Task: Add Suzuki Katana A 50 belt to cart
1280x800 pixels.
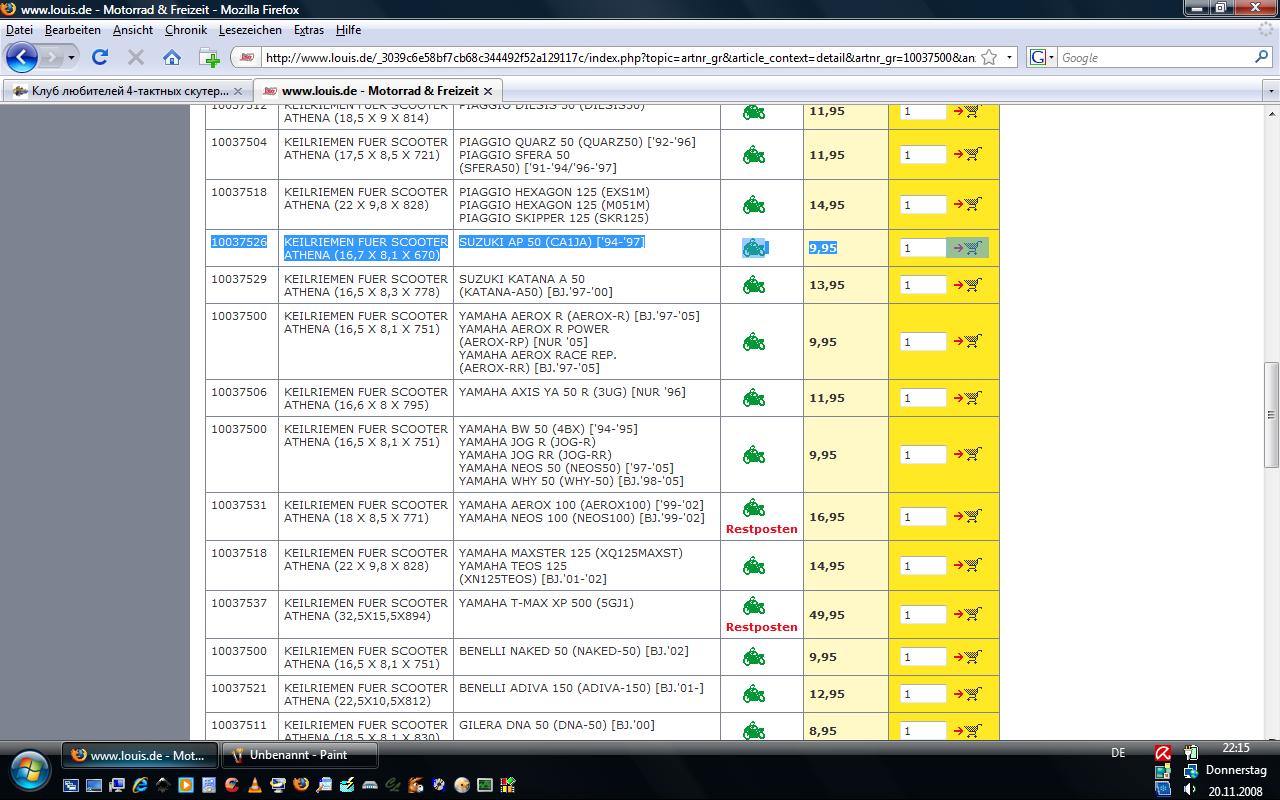Action: click(x=968, y=285)
